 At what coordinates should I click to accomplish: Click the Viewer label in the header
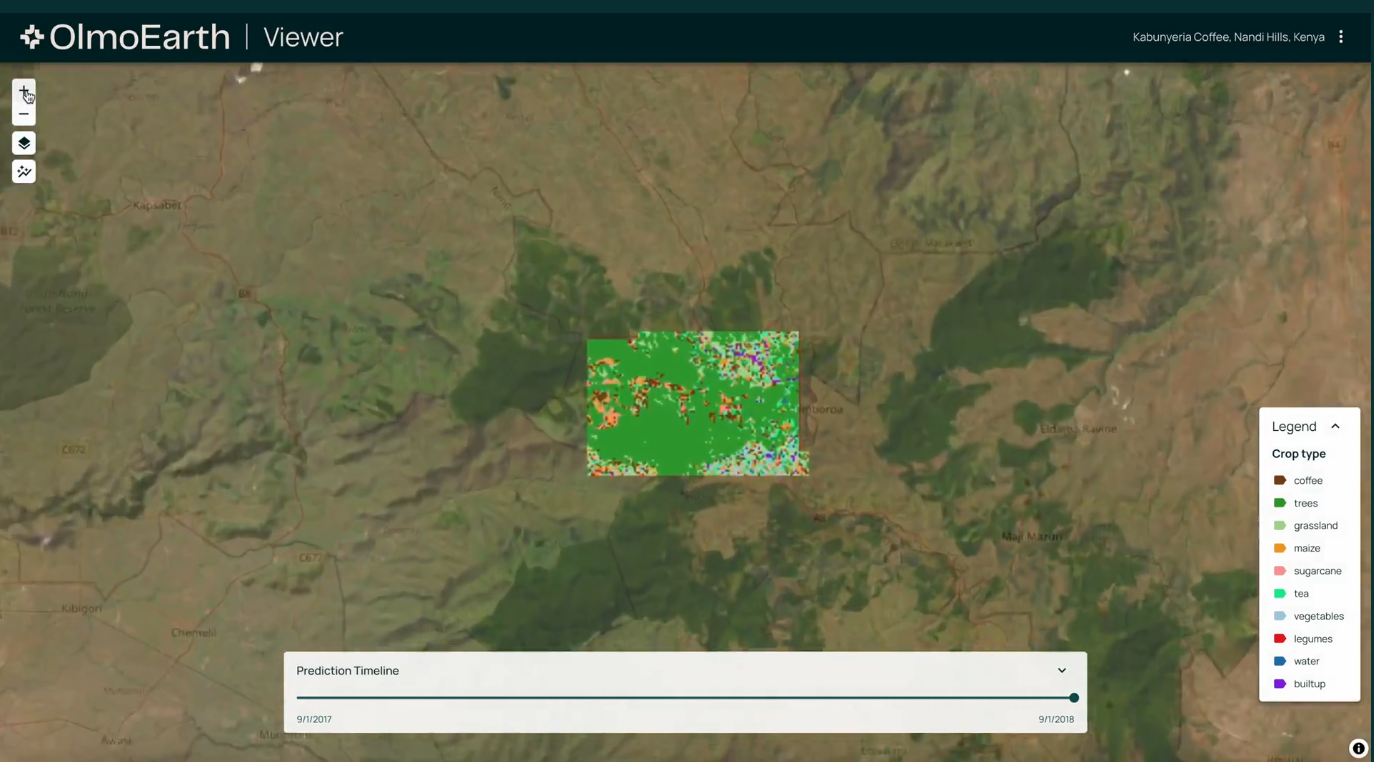coord(302,37)
